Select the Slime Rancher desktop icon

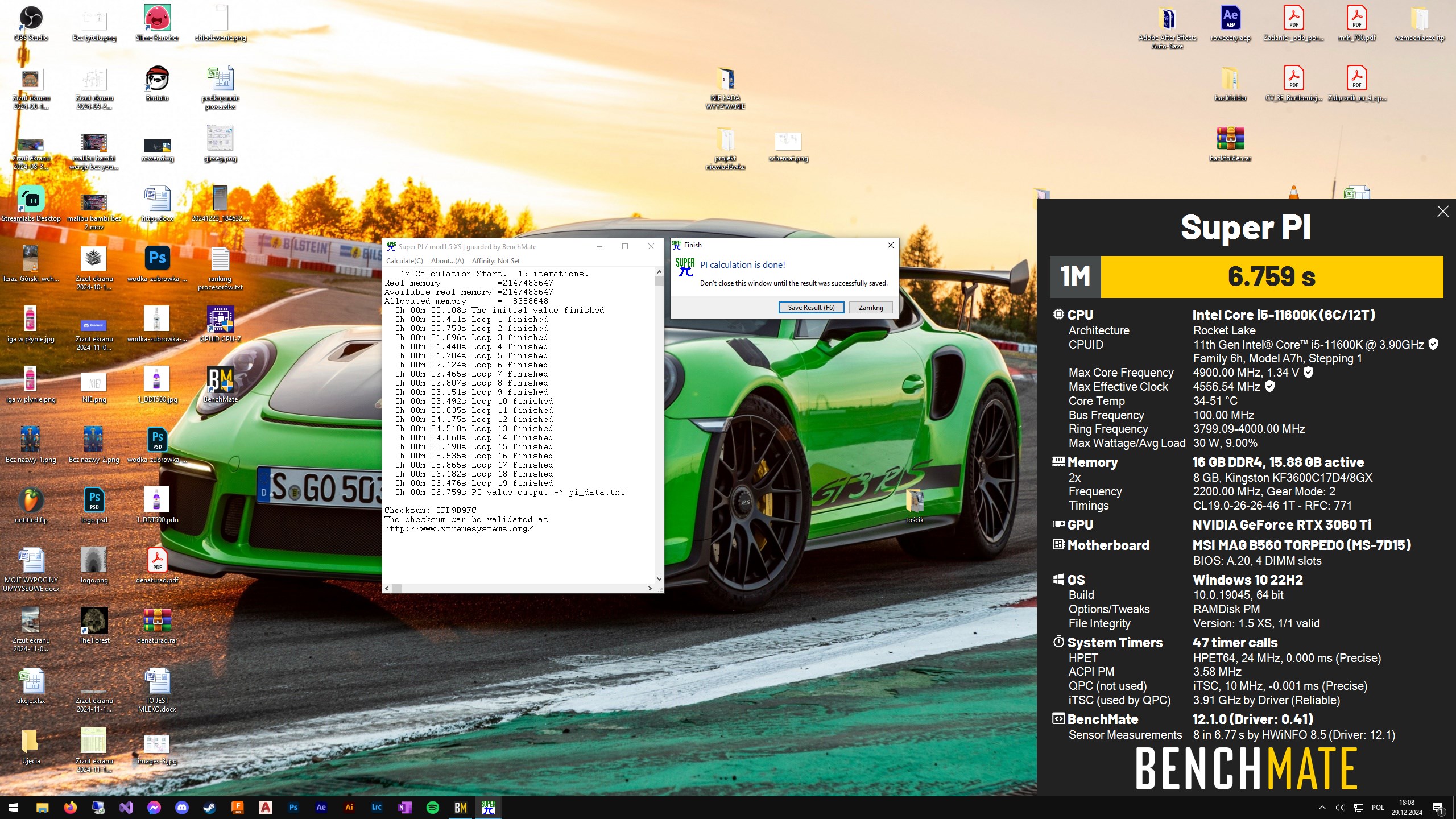click(158, 23)
